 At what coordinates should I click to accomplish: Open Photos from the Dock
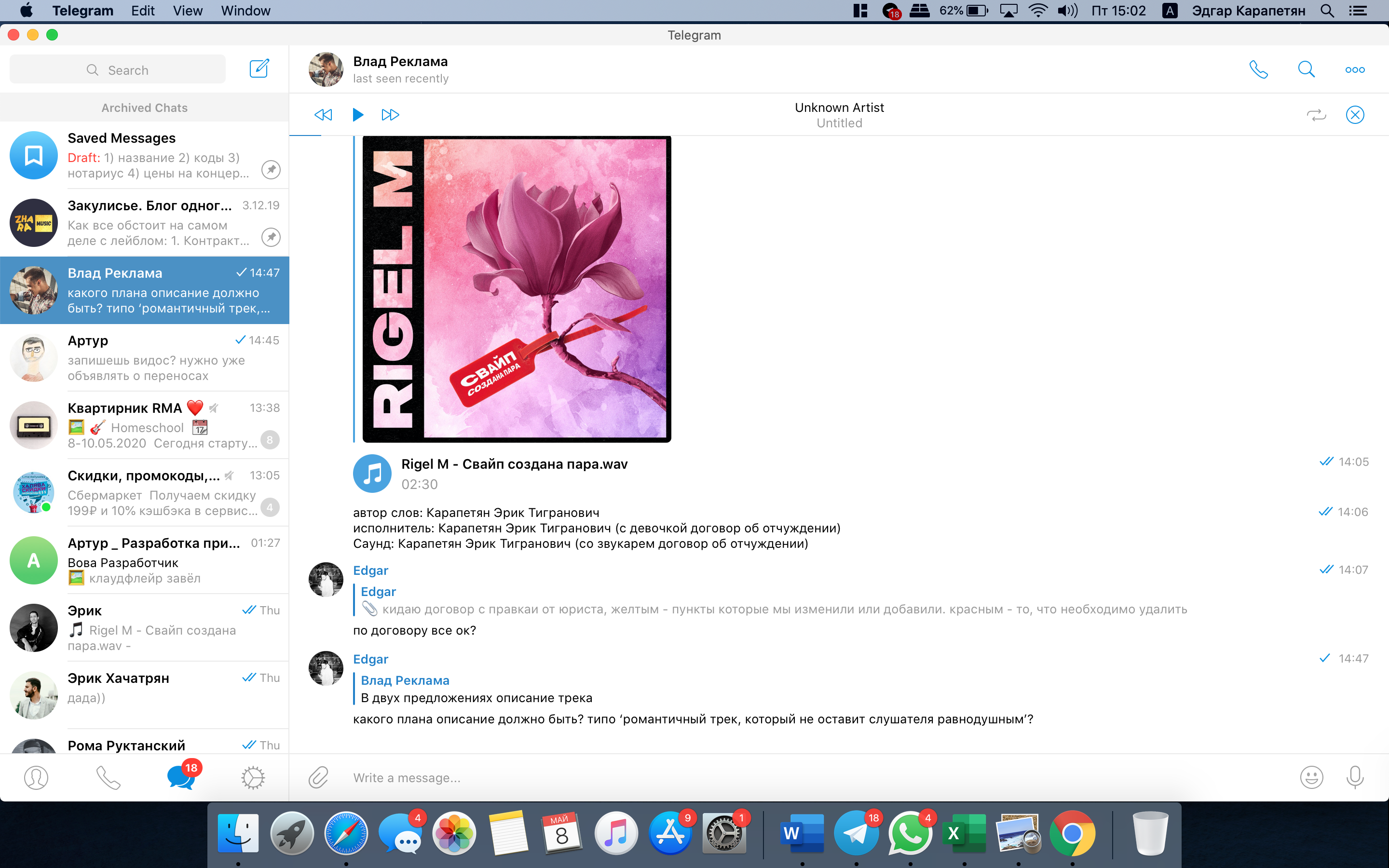click(x=454, y=833)
